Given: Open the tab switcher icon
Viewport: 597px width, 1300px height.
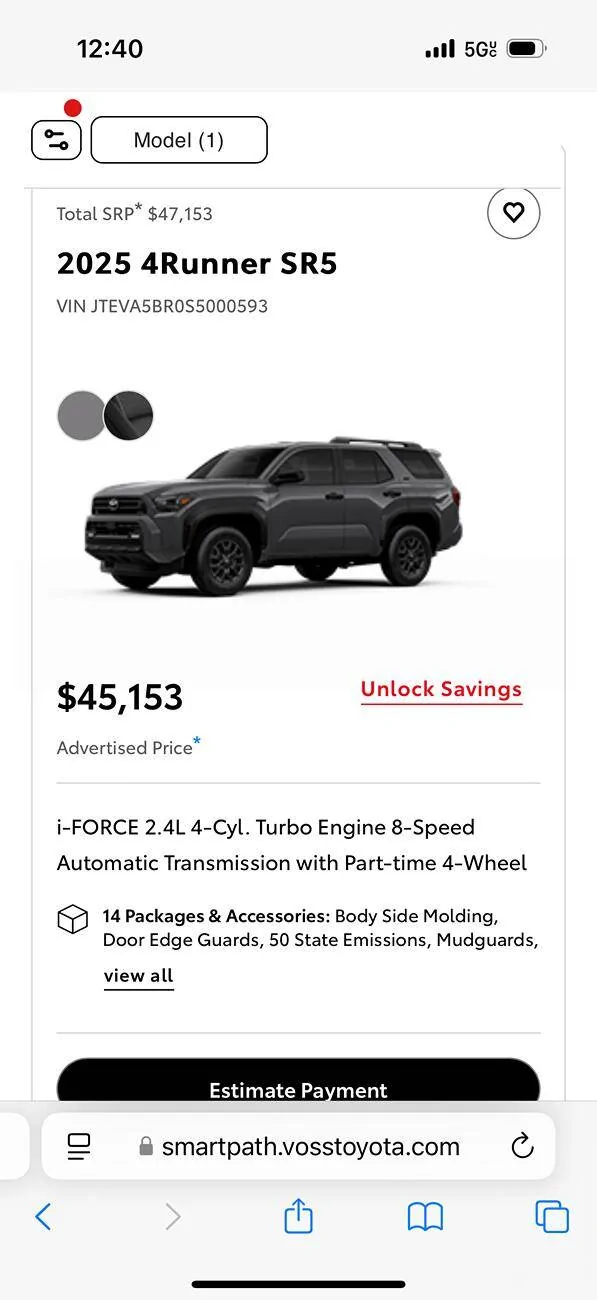Looking at the screenshot, I should coord(551,1217).
